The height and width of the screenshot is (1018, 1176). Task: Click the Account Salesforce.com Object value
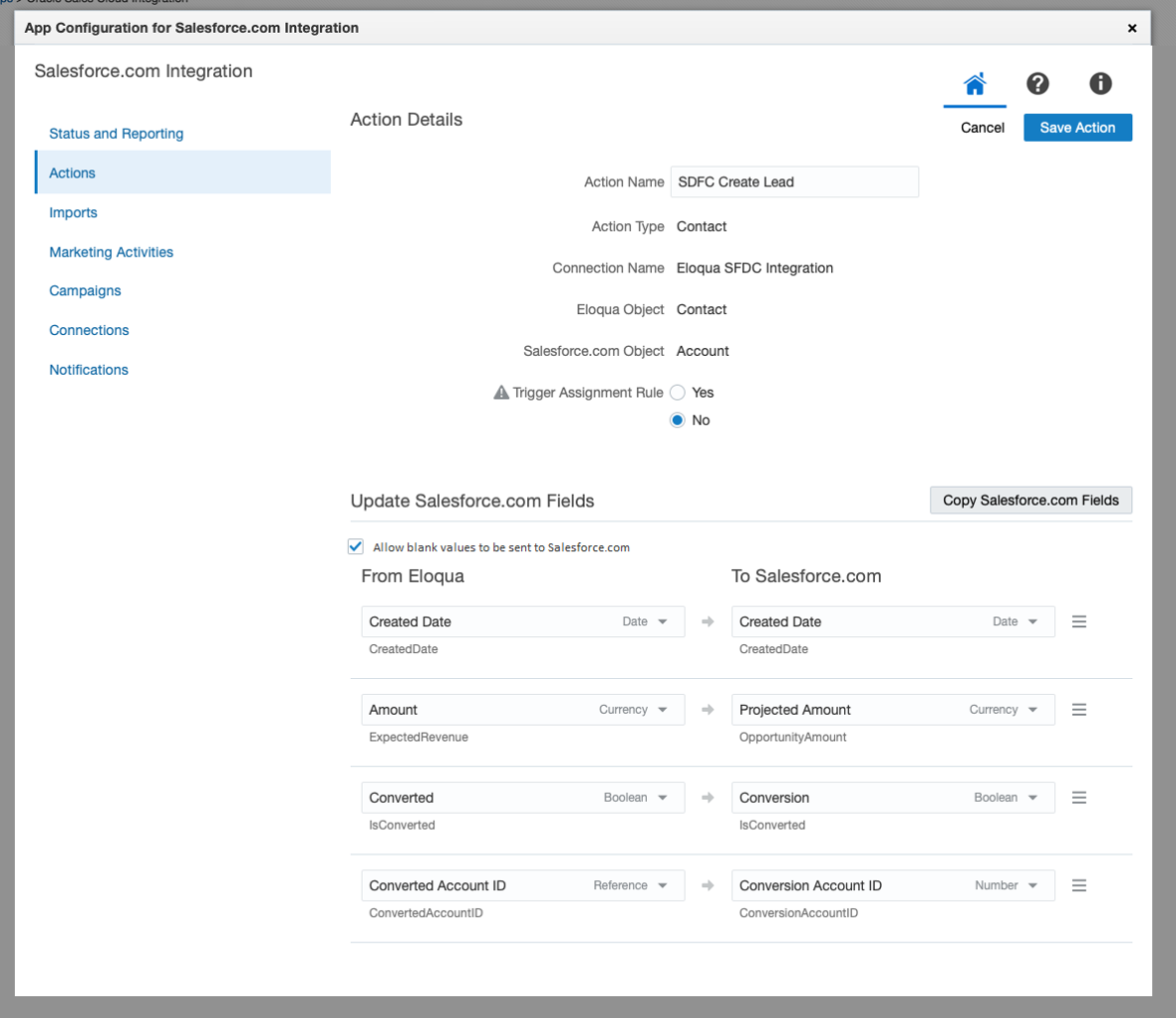click(x=703, y=351)
